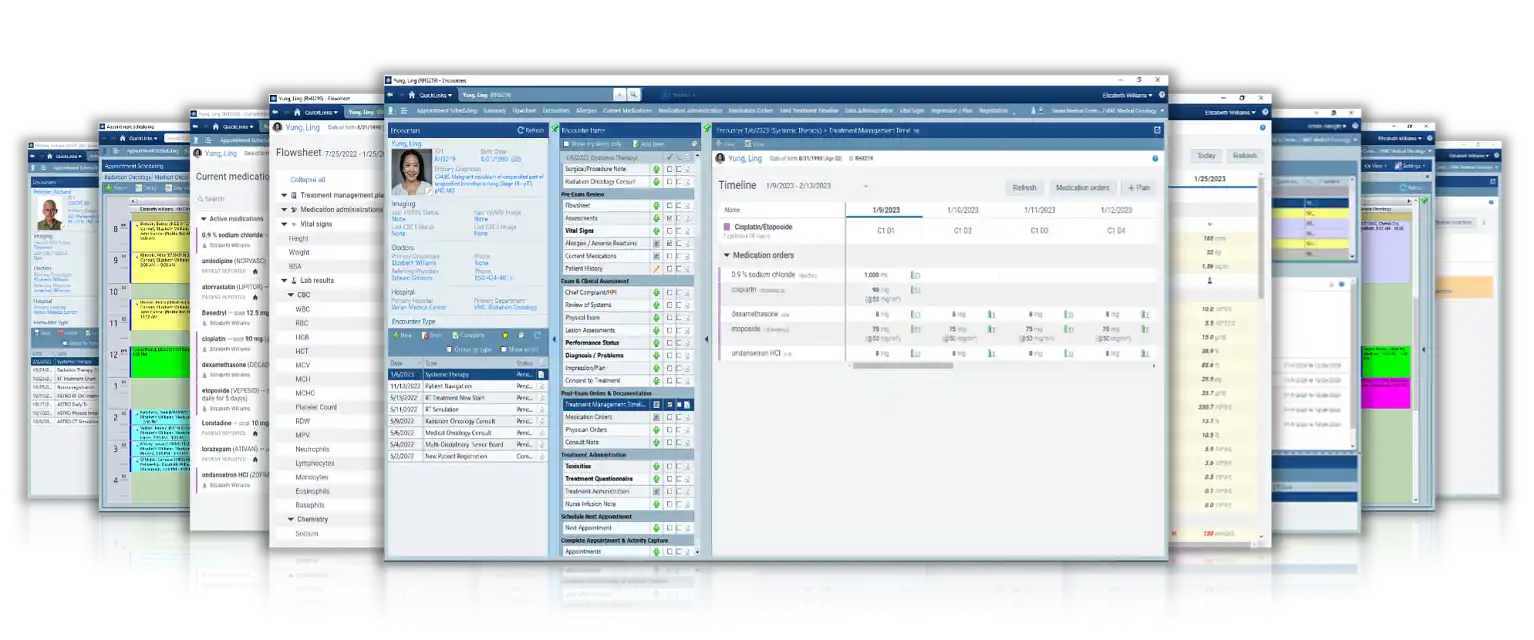
Task: Click the + Plan button in the Timeline
Action: tap(1138, 188)
